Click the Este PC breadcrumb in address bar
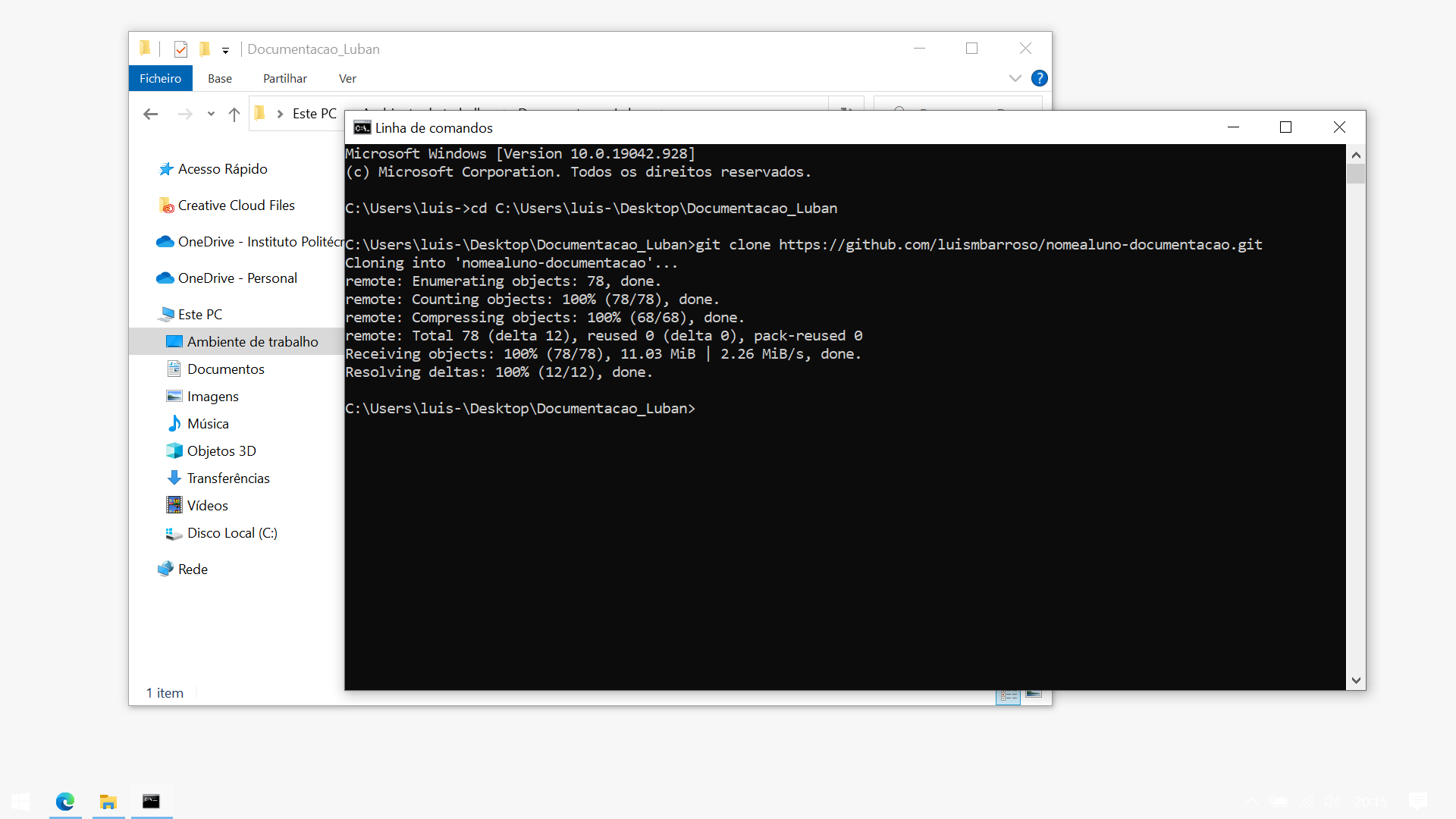This screenshot has width=1456, height=819. [x=314, y=114]
